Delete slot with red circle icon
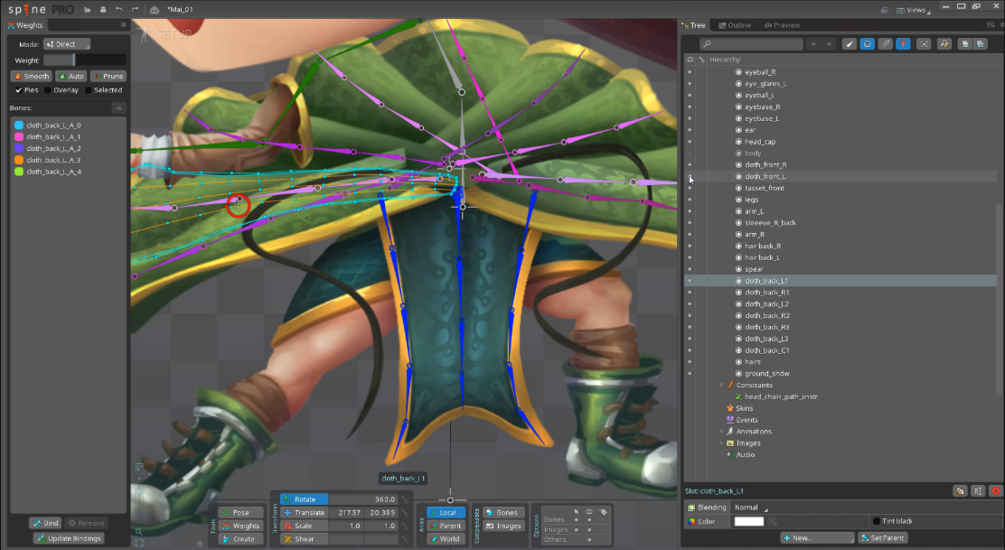The image size is (1005, 550). click(995, 491)
